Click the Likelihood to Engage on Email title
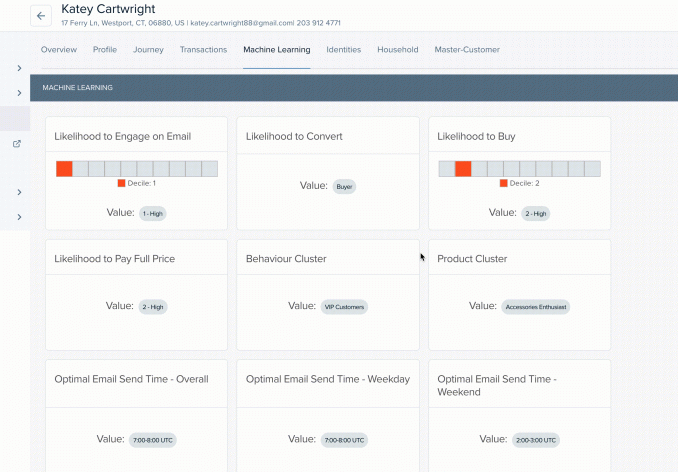Image resolution: width=678 pixels, height=472 pixels. pyautogui.click(x=123, y=137)
